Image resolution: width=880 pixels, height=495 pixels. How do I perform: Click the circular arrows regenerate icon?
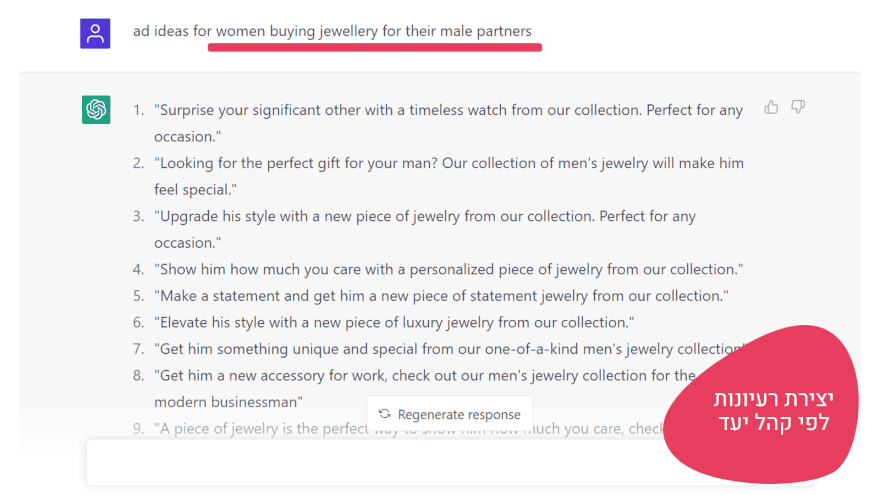[384, 414]
